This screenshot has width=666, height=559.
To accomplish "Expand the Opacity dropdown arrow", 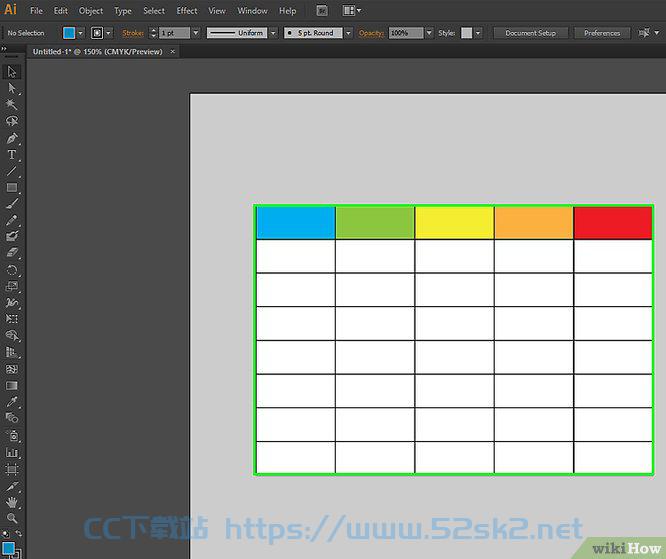I will pos(429,33).
